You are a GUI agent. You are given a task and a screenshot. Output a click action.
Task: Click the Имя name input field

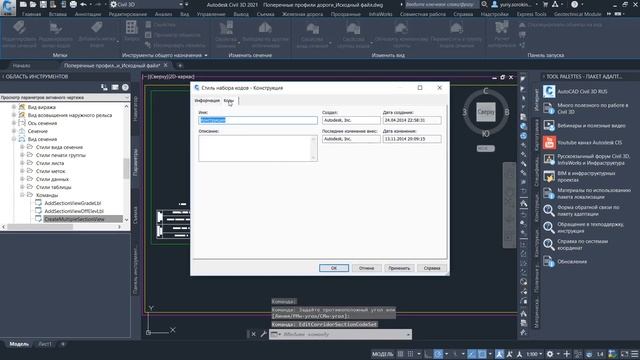(x=258, y=120)
